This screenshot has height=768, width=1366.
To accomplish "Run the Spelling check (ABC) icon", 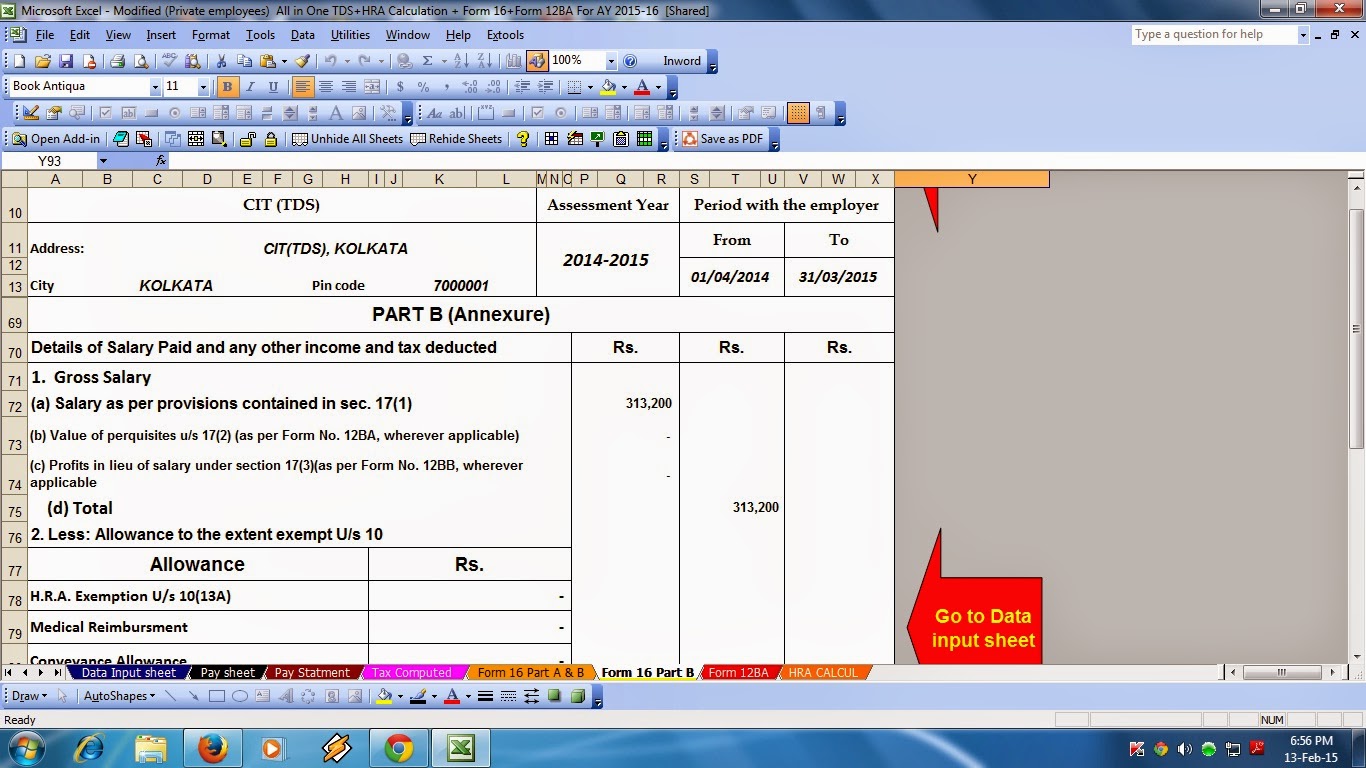I will tap(168, 61).
